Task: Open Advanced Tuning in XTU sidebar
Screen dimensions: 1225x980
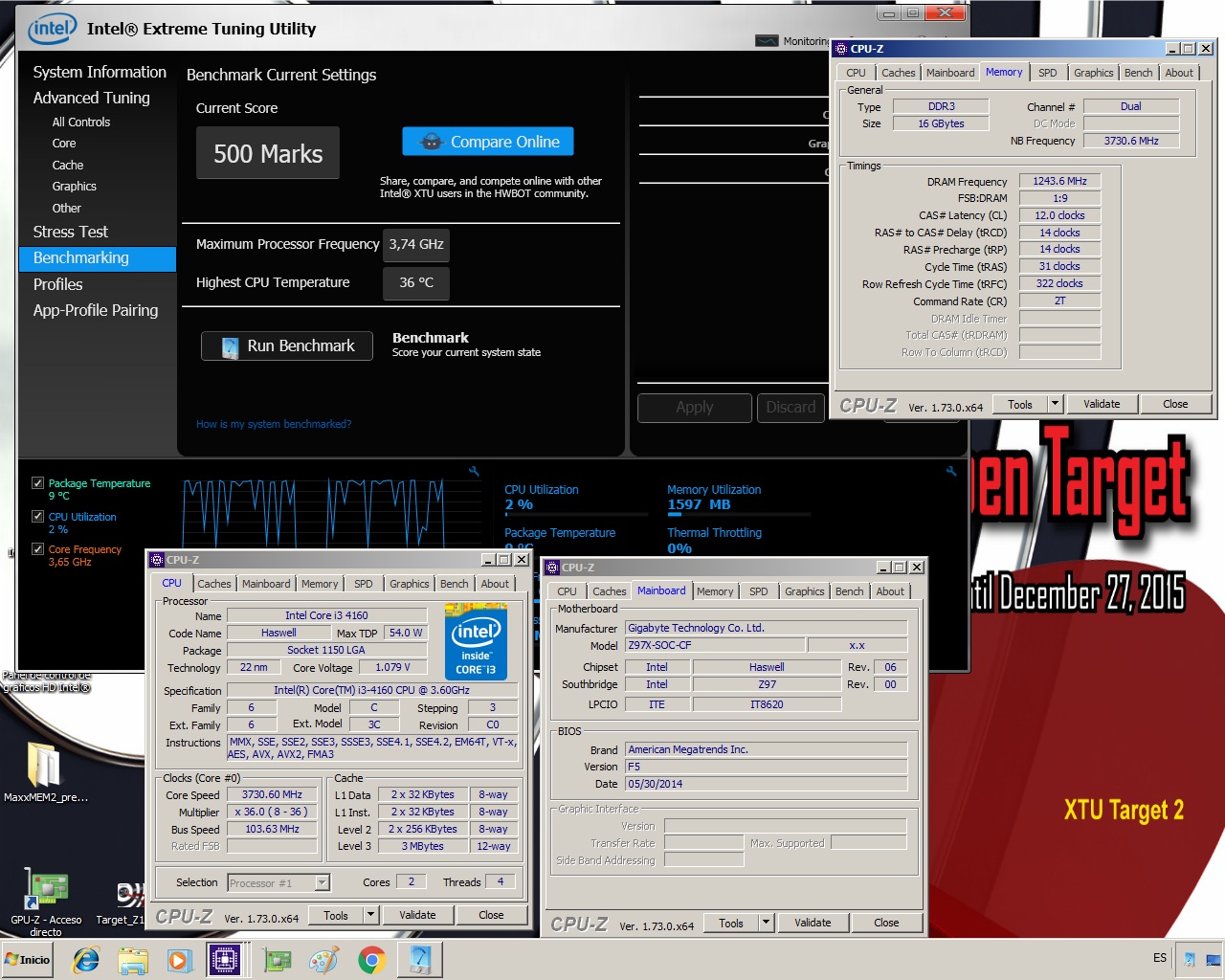Action: point(92,98)
